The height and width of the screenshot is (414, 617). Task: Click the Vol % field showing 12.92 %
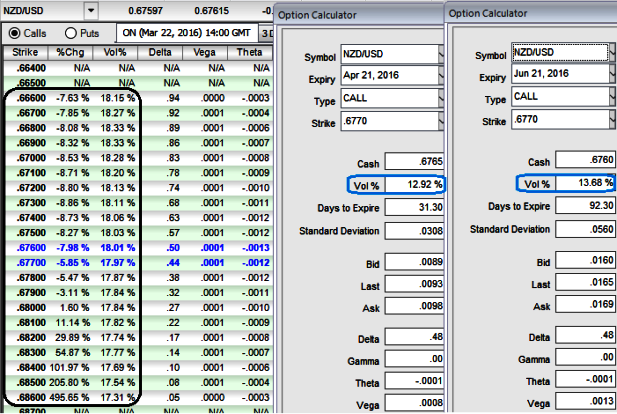pos(414,184)
